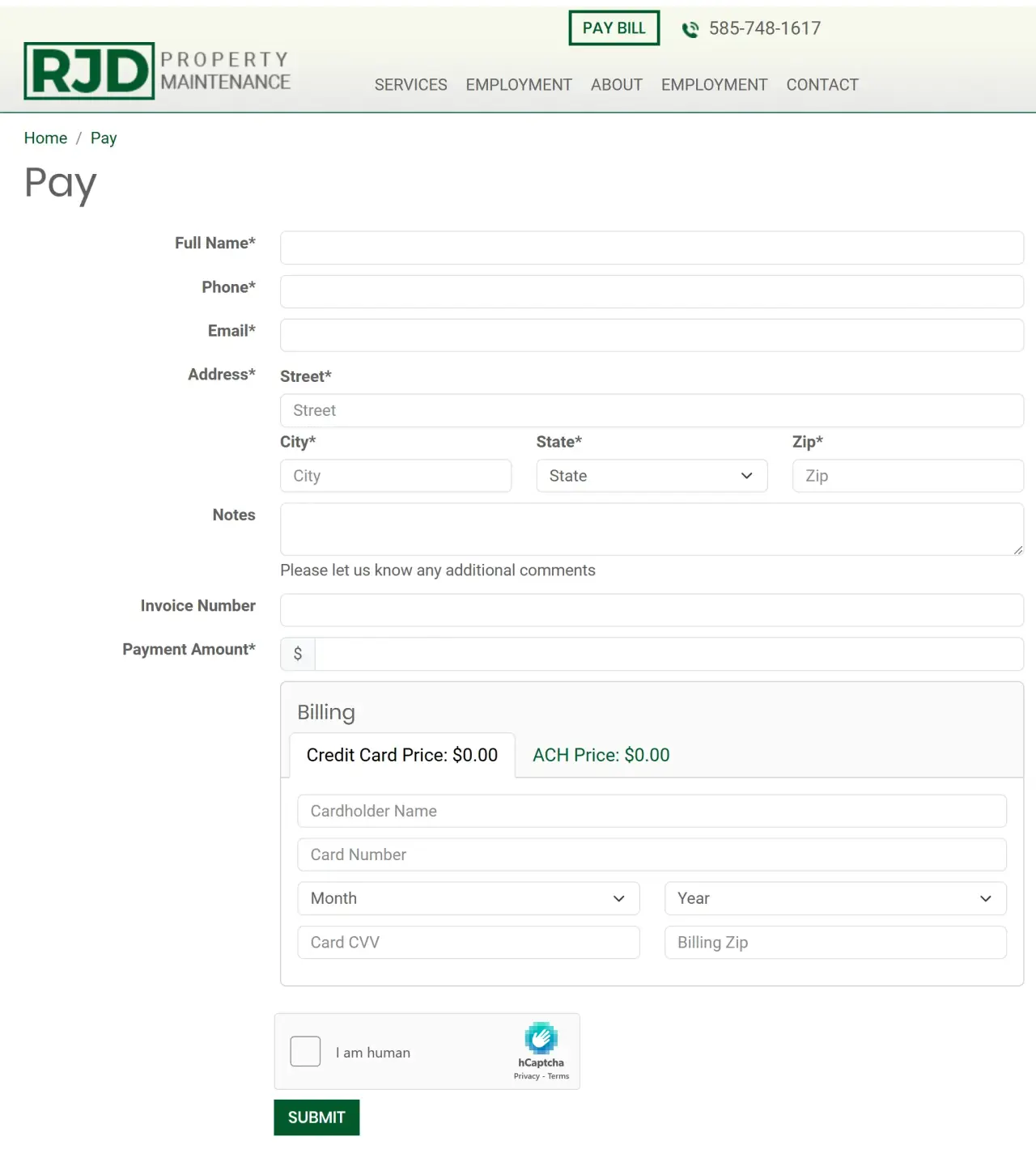Click the State* sub-label

pos(559,442)
